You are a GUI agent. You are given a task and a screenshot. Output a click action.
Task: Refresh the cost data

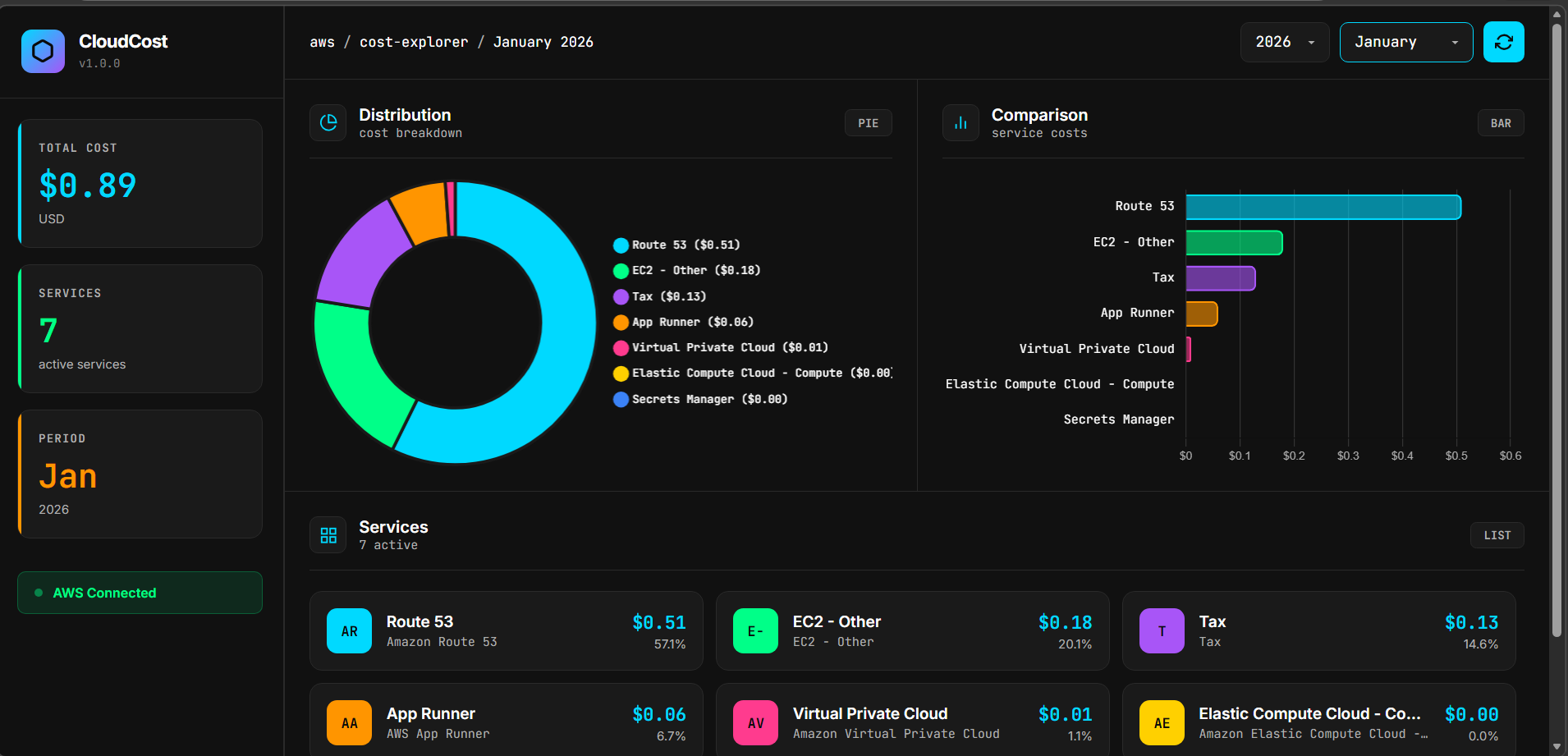coord(1503,42)
